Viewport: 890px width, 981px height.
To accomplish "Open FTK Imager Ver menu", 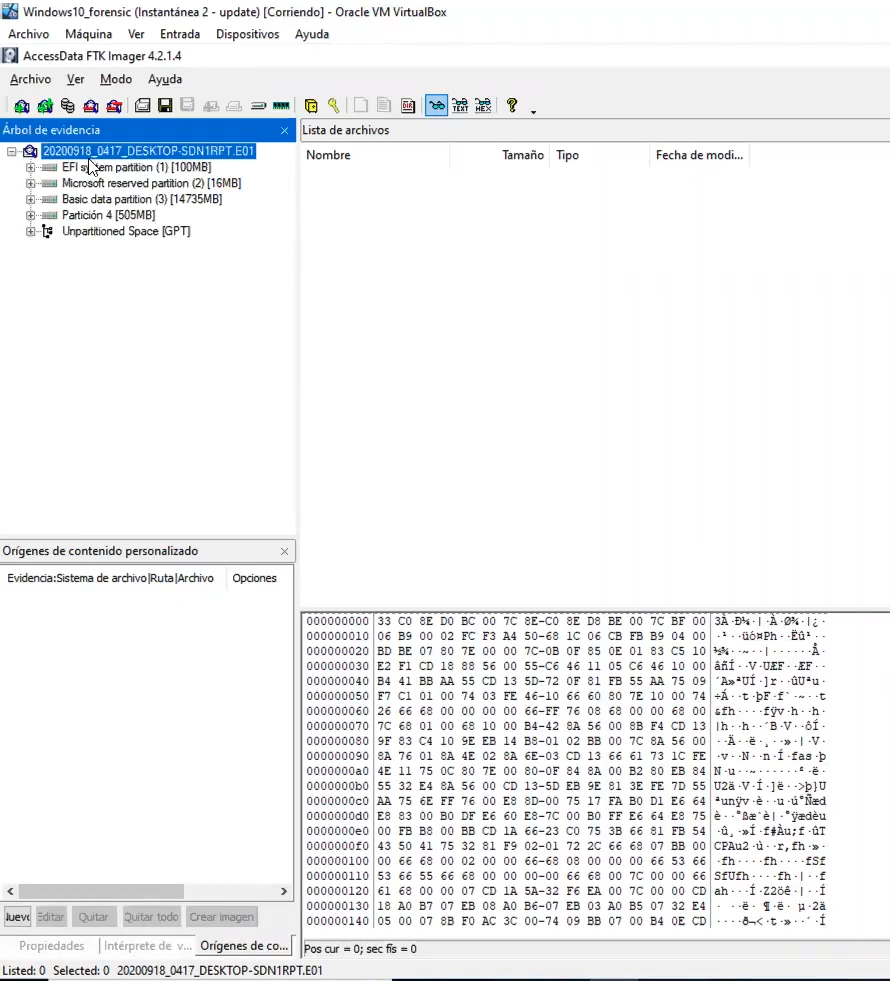I will [x=76, y=79].
